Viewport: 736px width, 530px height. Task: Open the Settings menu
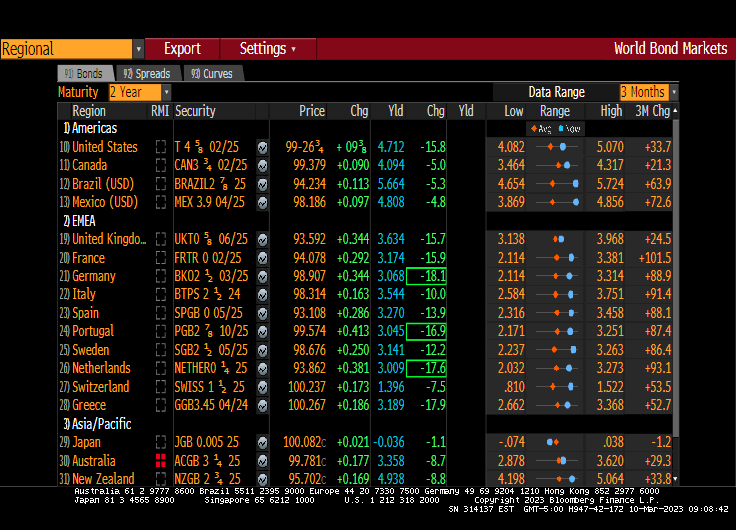click(x=267, y=49)
